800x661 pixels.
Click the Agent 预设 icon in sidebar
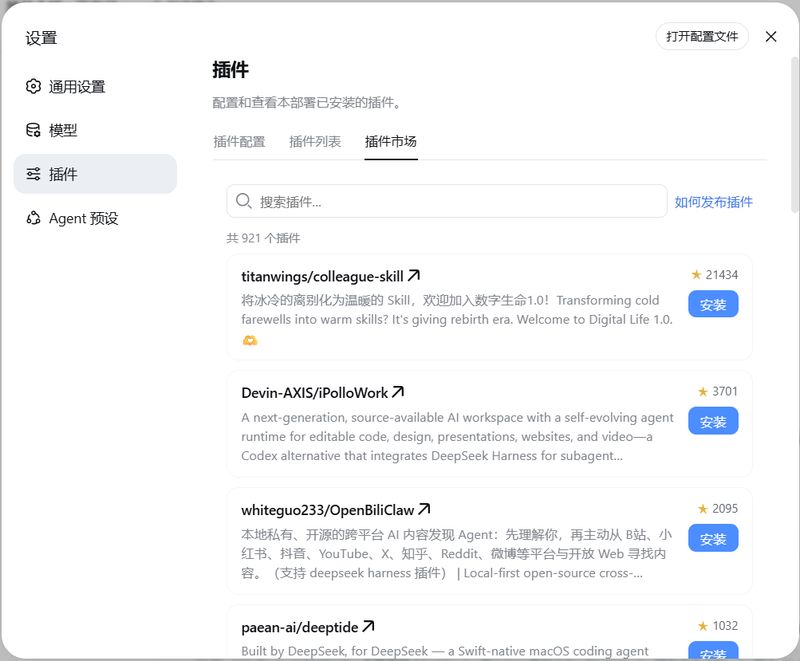pyautogui.click(x=33, y=218)
